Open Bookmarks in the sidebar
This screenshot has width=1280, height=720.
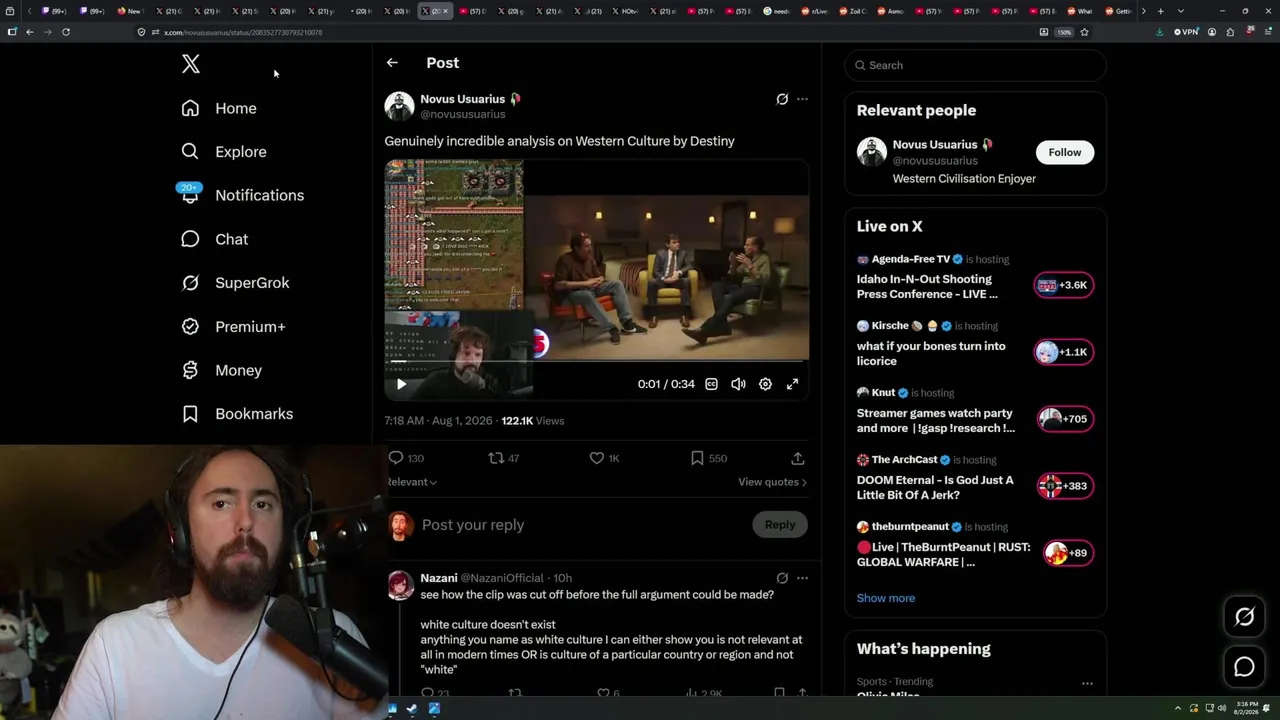238,414
